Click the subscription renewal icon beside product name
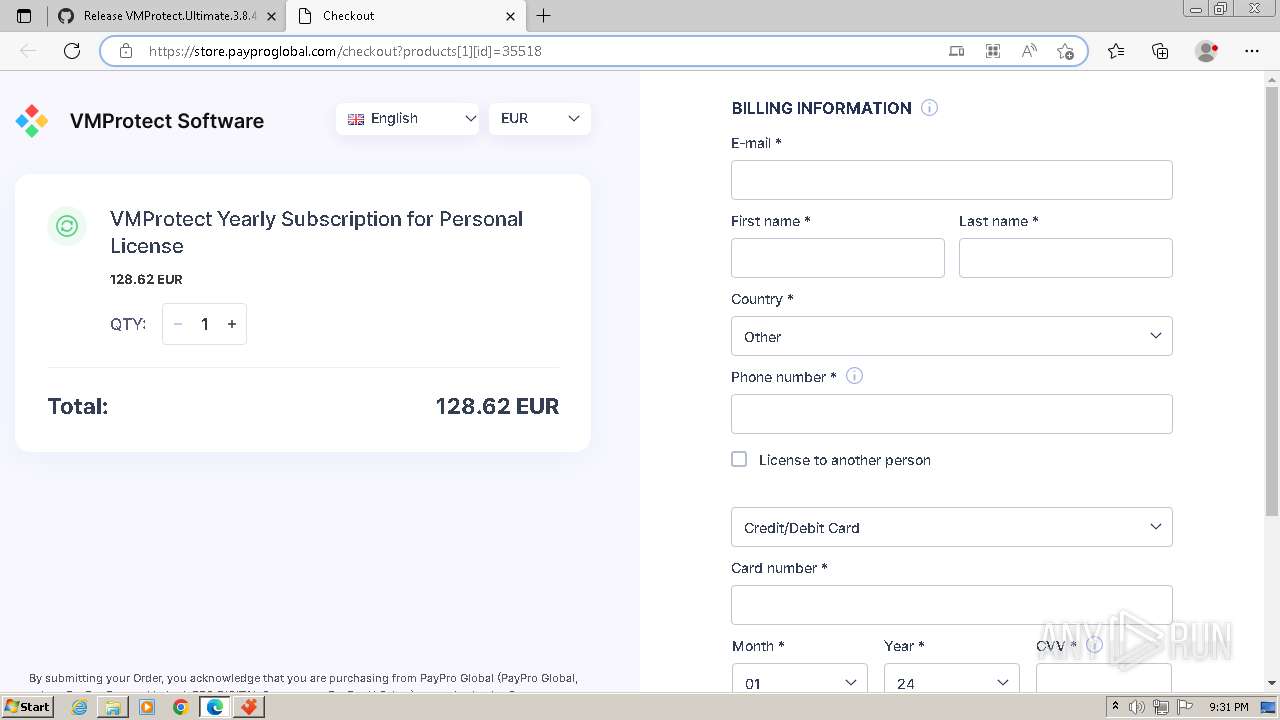 pos(67,226)
